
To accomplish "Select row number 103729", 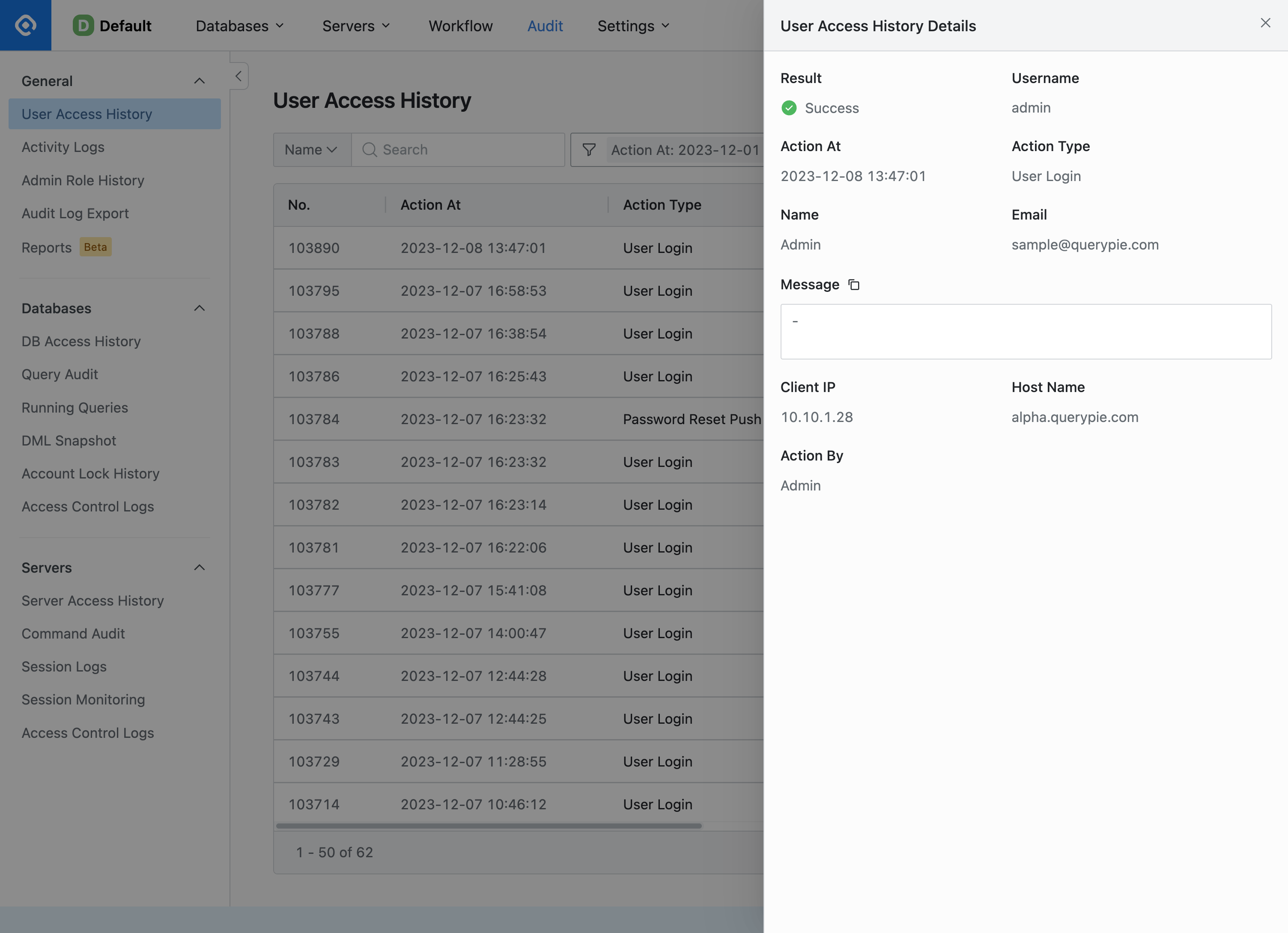I will click(x=519, y=762).
